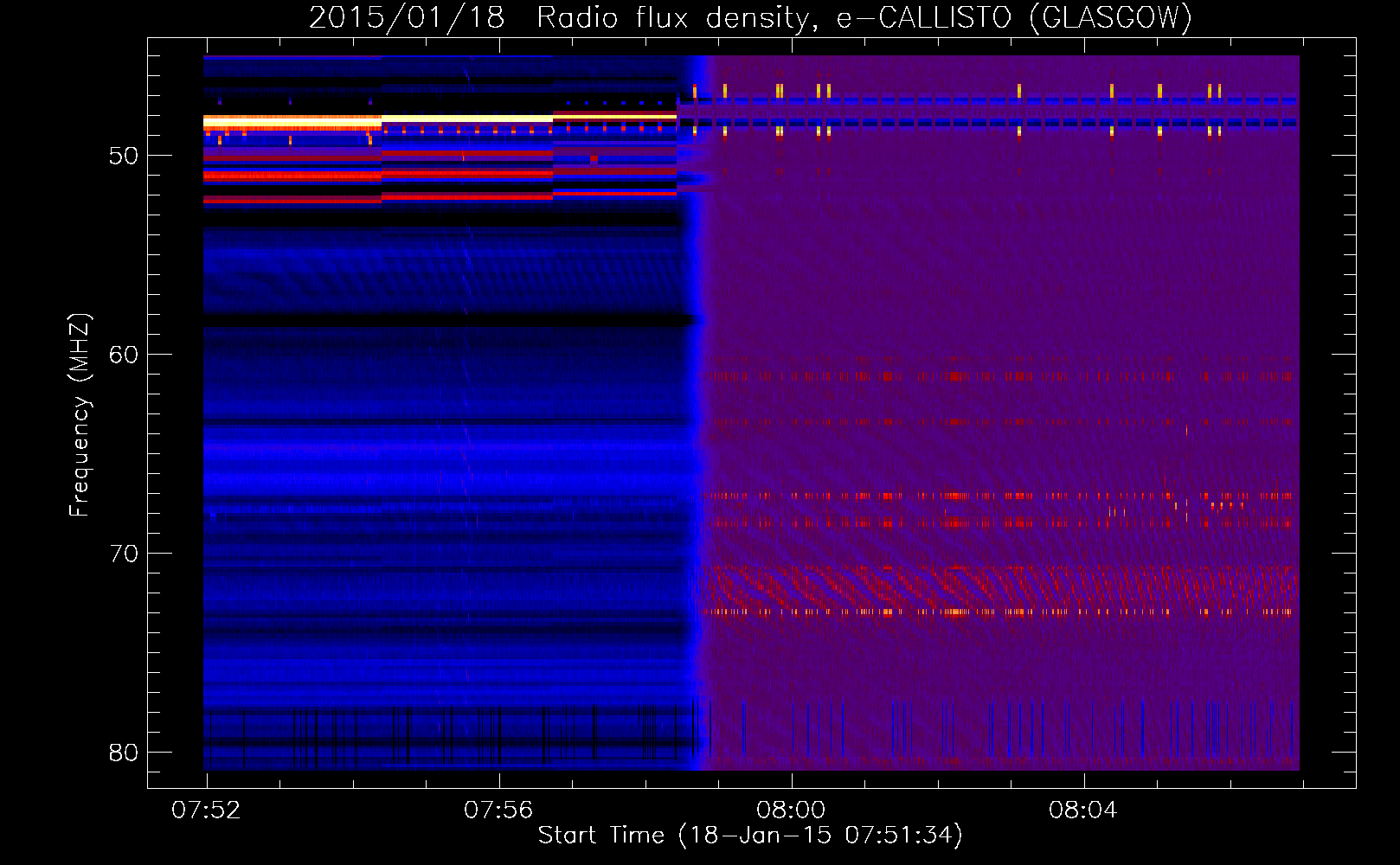1400x865 pixels.
Task: Click the 'Frequency (MHZ)' axis label
Action: tap(80, 415)
